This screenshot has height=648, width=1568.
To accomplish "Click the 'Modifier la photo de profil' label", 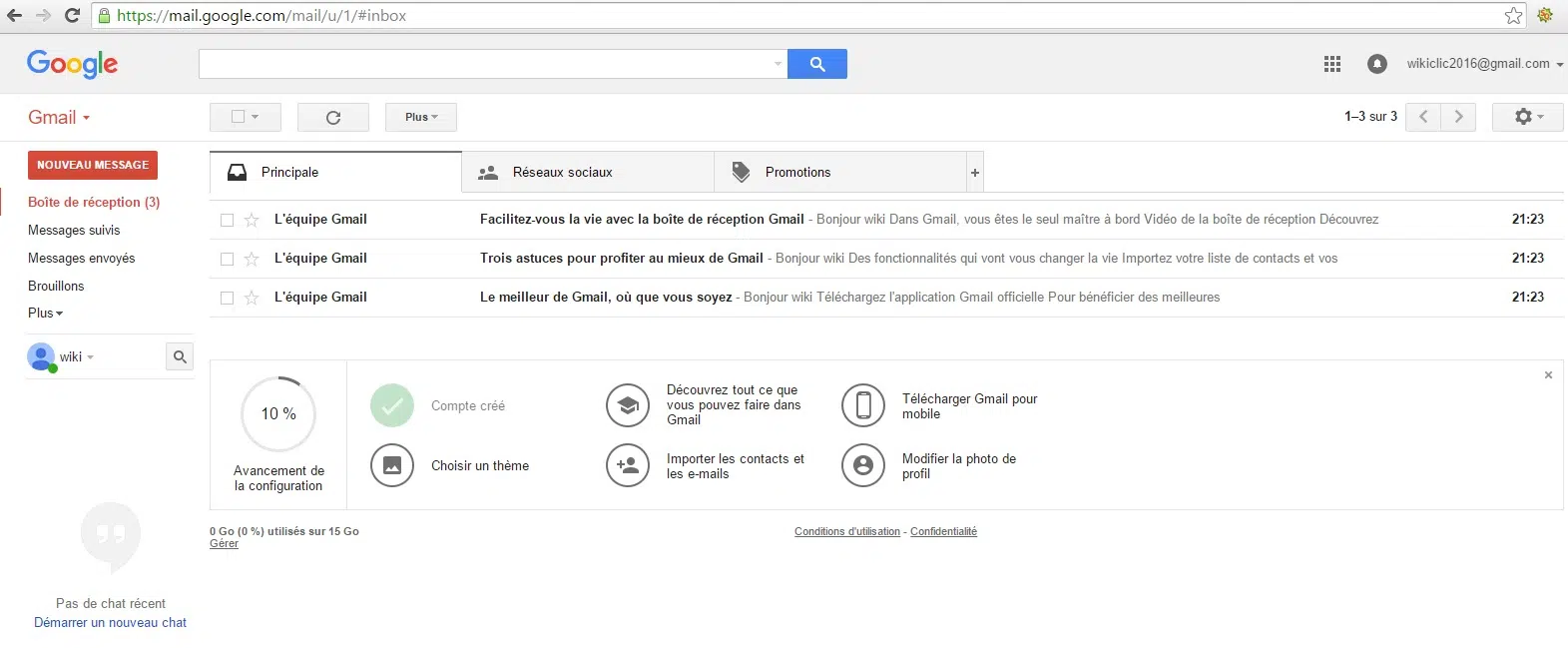I will coord(959,466).
